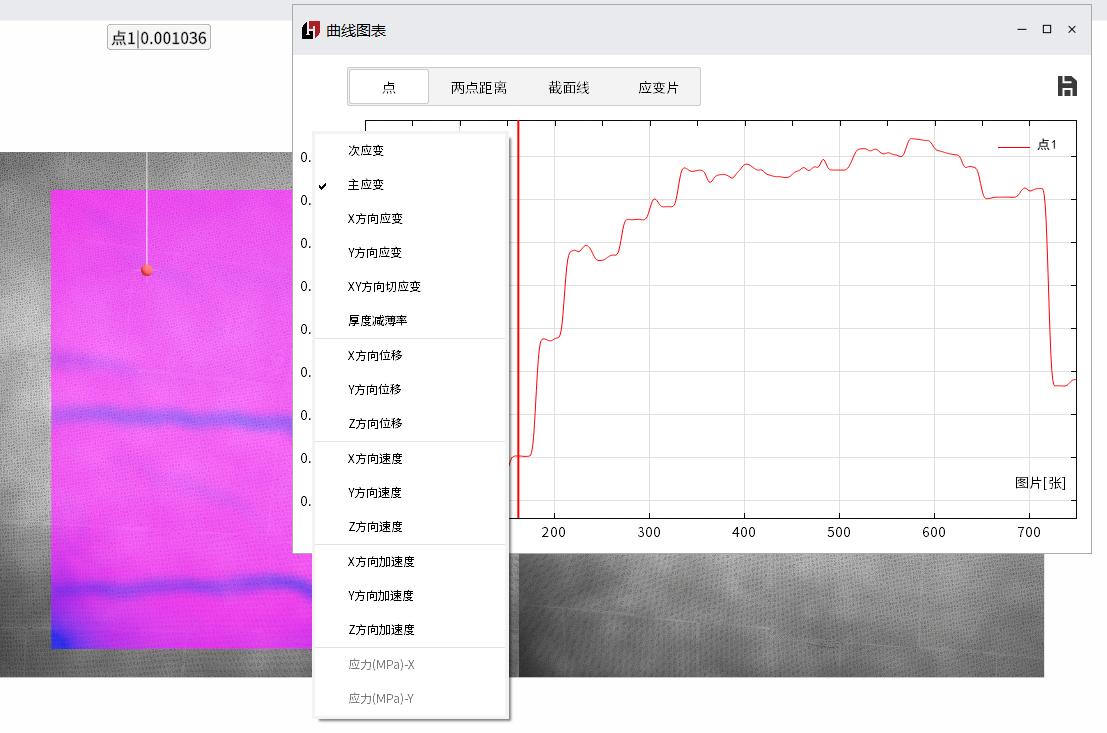Pick XY方向切应变 menu entry

click(384, 287)
